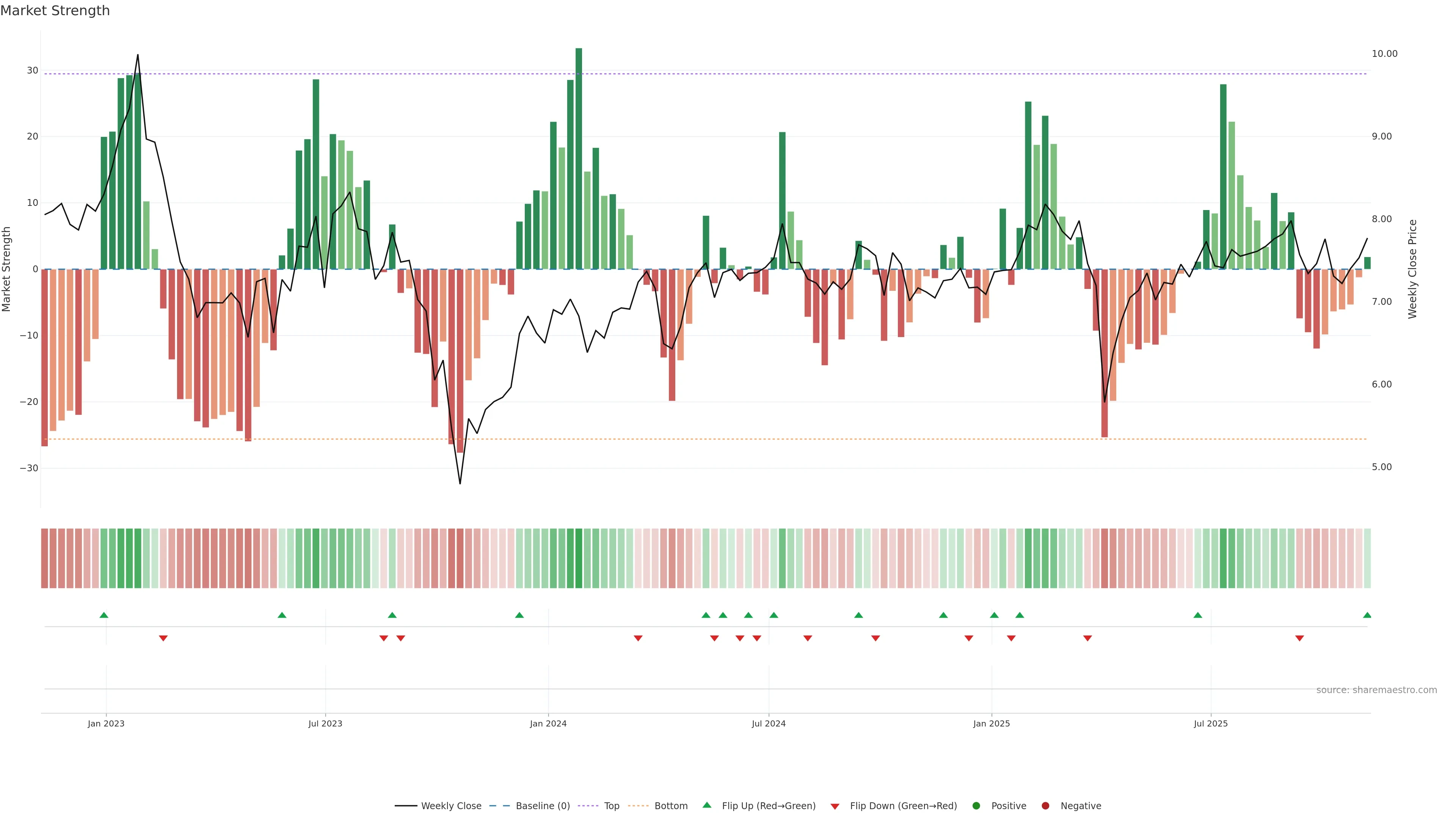Click the −30 tick on the Market Strength axis
This screenshot has width=1456, height=819.
(x=29, y=468)
